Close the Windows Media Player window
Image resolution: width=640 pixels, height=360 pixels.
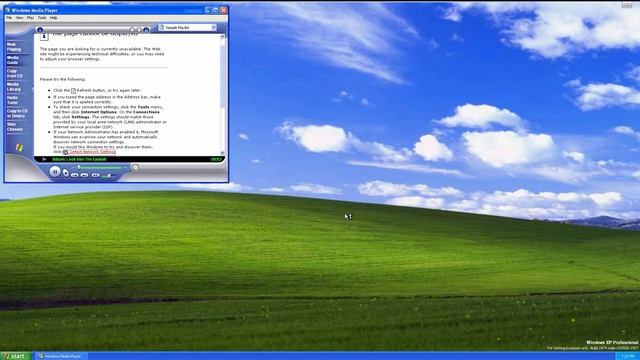(224, 10)
